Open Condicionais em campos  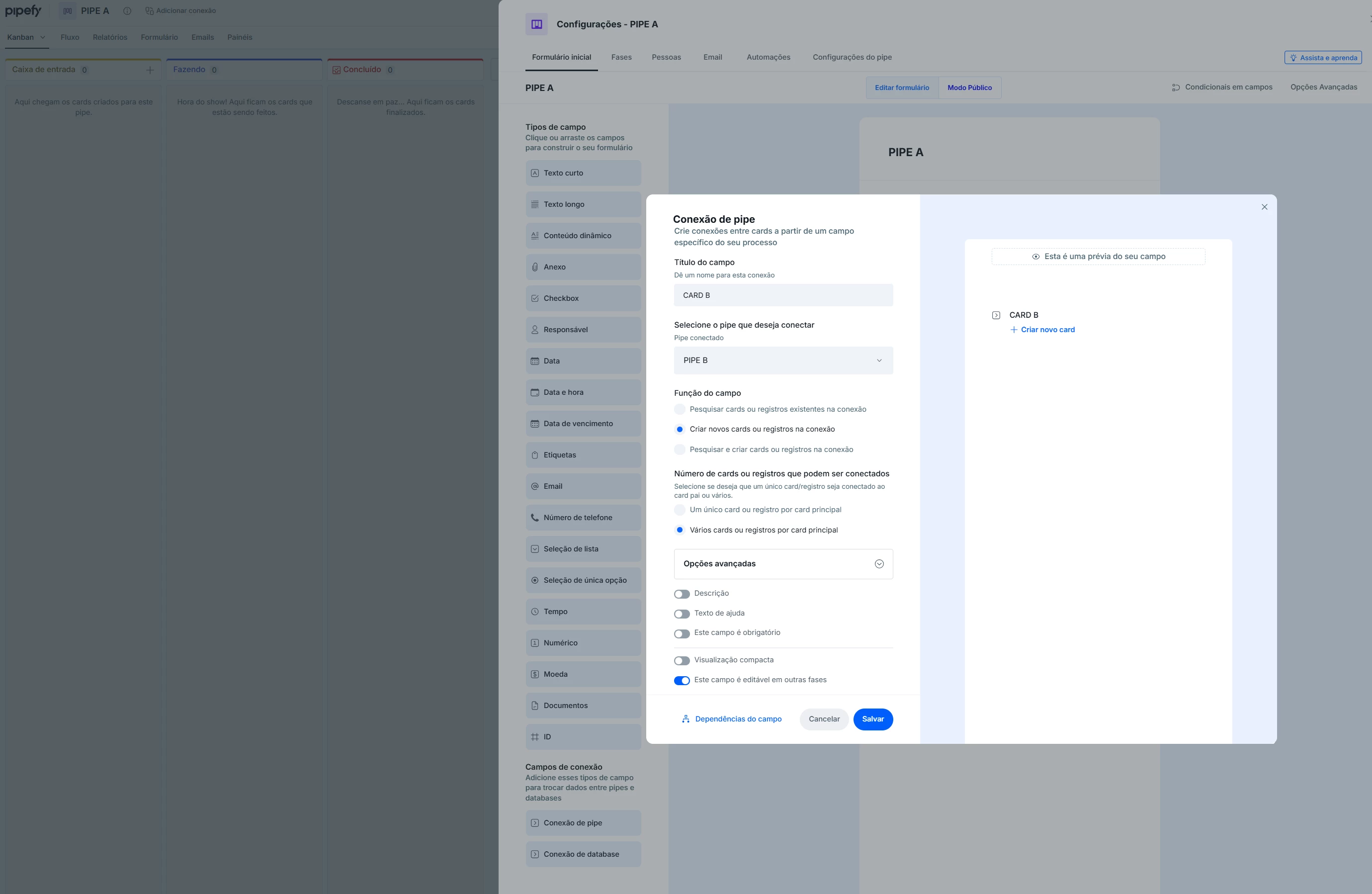click(1222, 87)
